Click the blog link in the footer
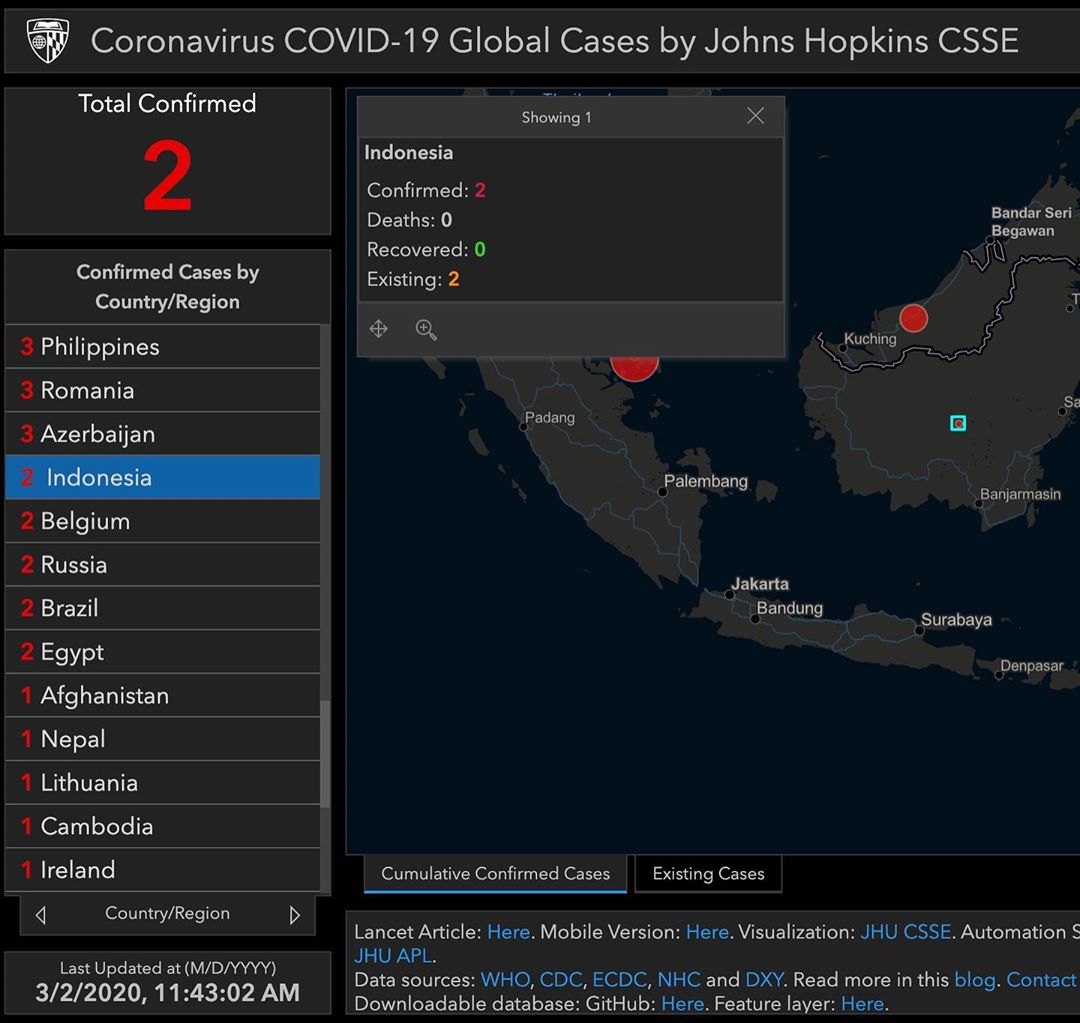1080x1023 pixels. click(x=976, y=979)
